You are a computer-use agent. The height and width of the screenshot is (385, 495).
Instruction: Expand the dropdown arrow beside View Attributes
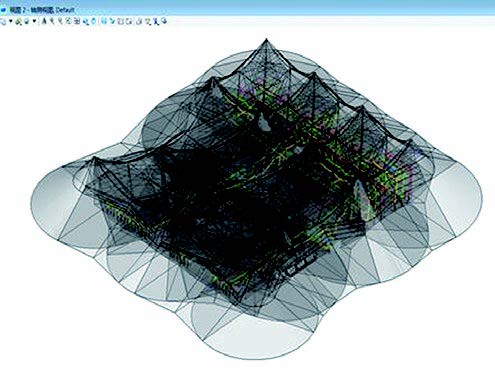[x=11, y=21]
